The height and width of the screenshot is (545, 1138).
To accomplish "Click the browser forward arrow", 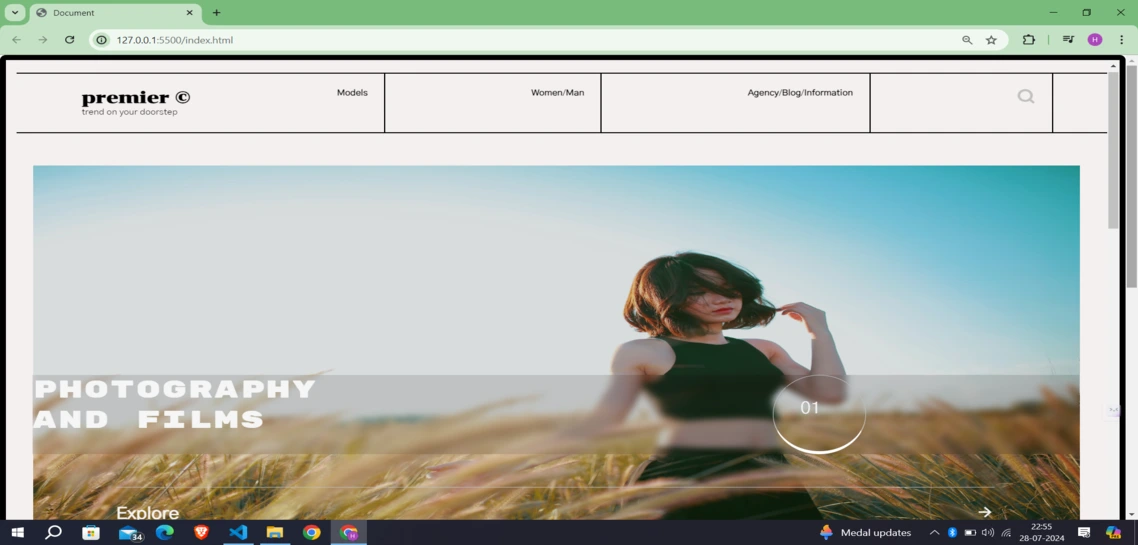I will [43, 40].
